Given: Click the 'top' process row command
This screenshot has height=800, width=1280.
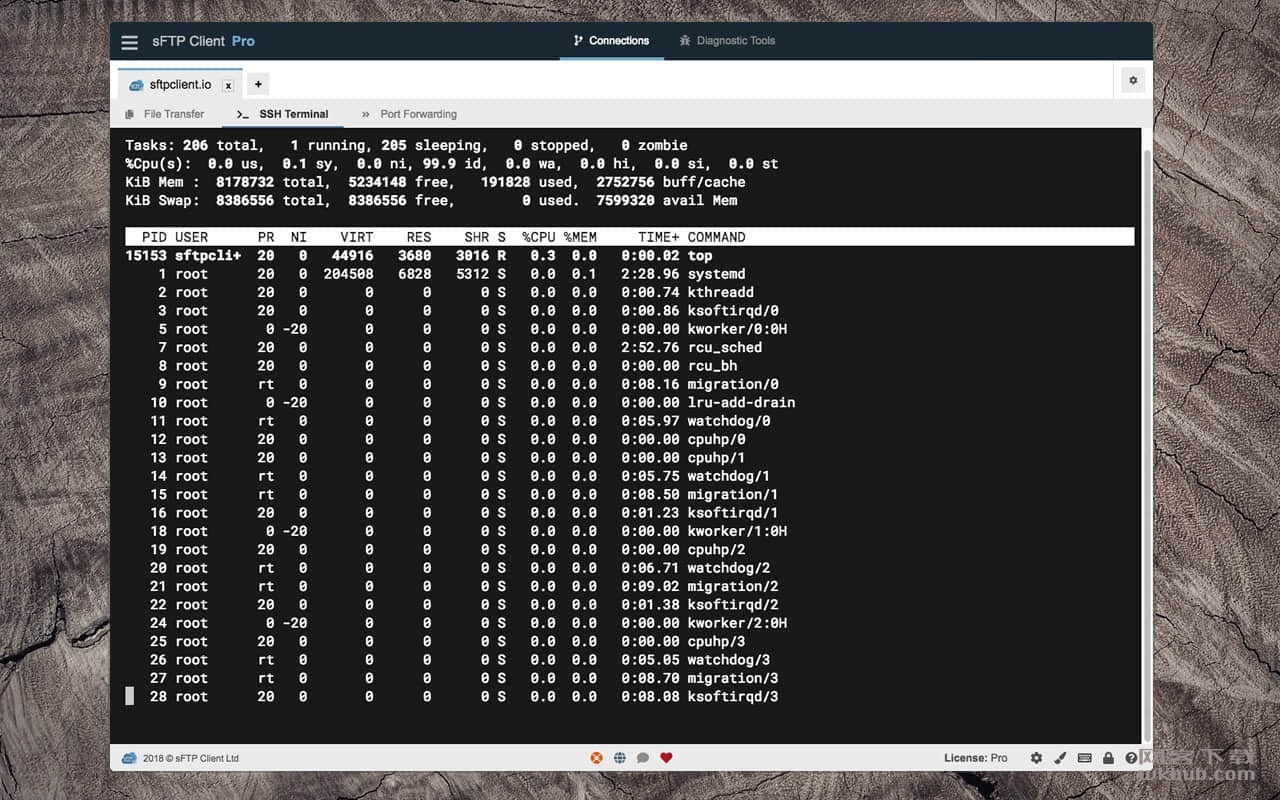Looking at the screenshot, I should 700,256.
